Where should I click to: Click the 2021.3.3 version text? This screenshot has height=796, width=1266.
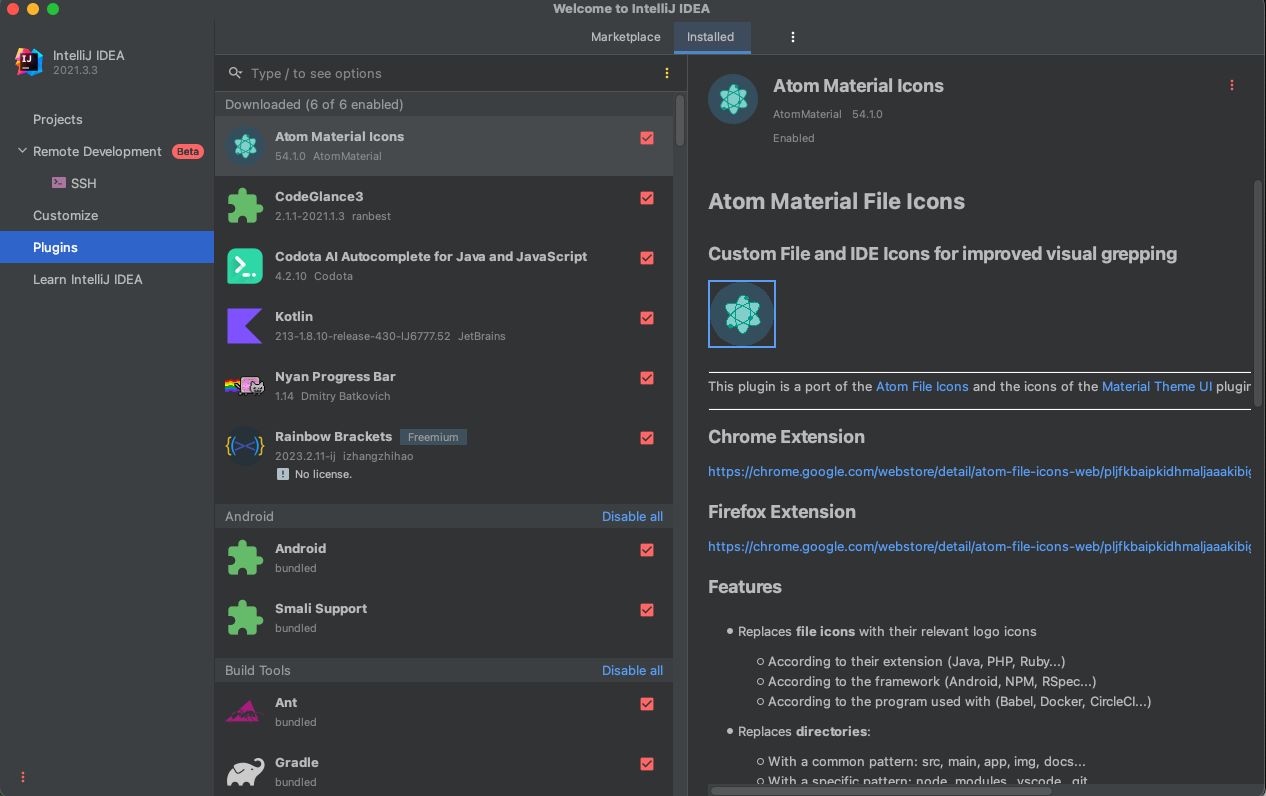(x=76, y=71)
